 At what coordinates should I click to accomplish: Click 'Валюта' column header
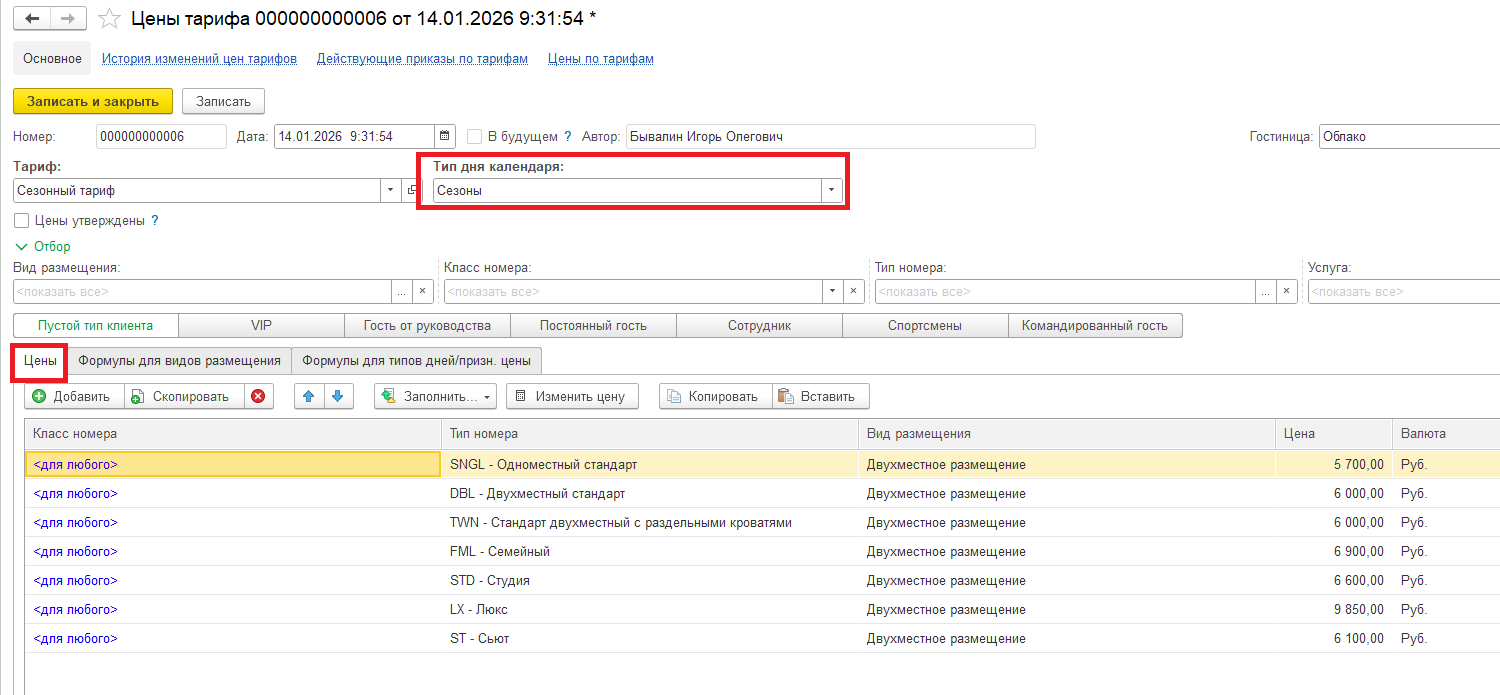(1446, 434)
